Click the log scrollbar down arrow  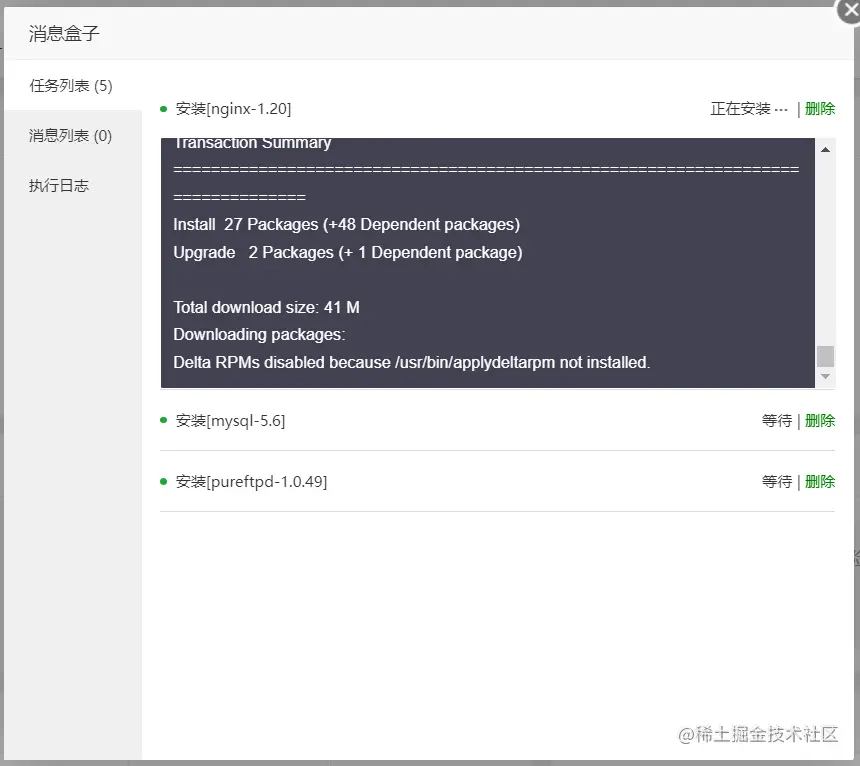[x=825, y=377]
